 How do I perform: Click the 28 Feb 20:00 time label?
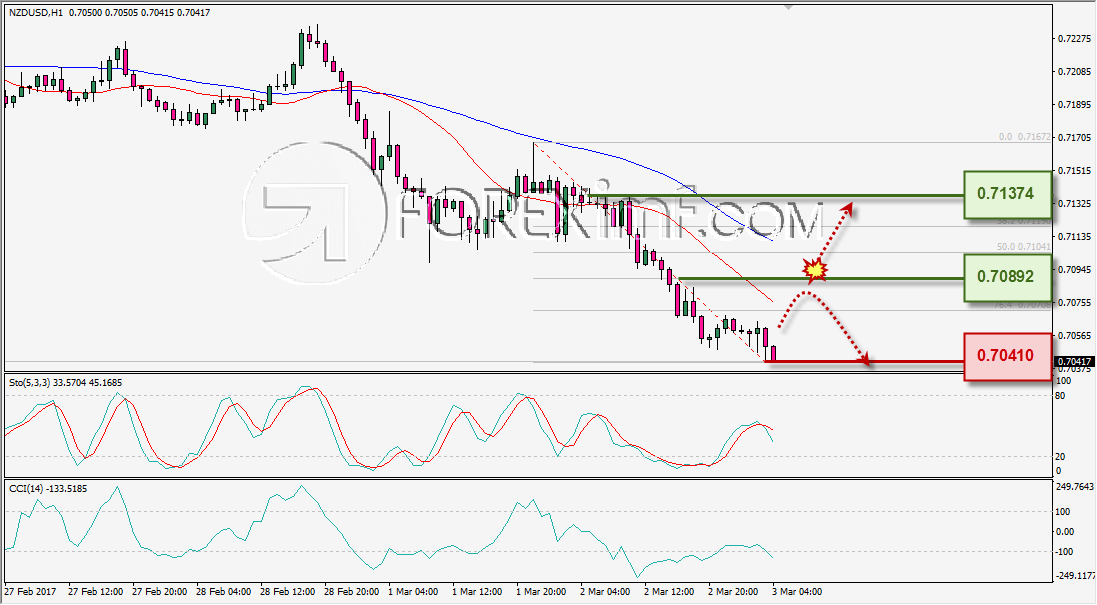tap(352, 592)
